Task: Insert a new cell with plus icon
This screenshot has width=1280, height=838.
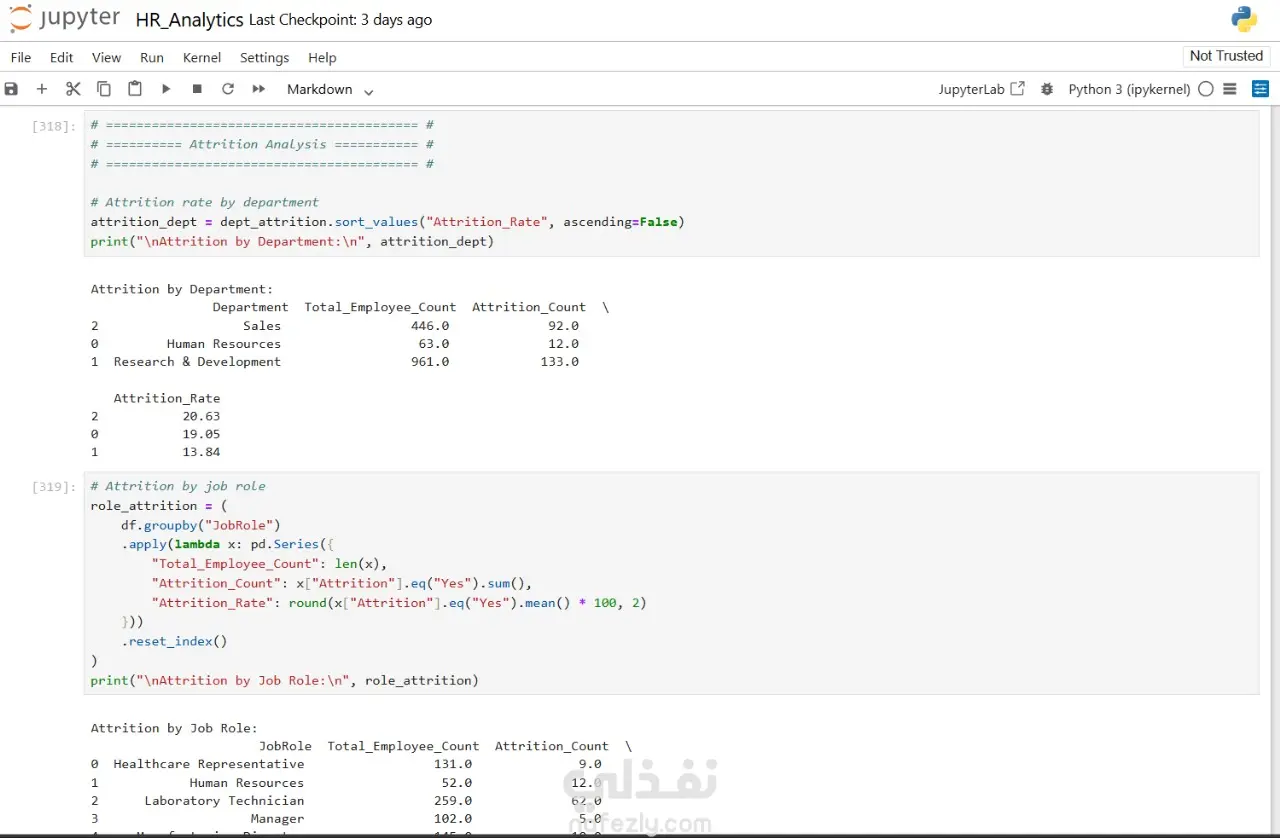Action: [x=42, y=89]
